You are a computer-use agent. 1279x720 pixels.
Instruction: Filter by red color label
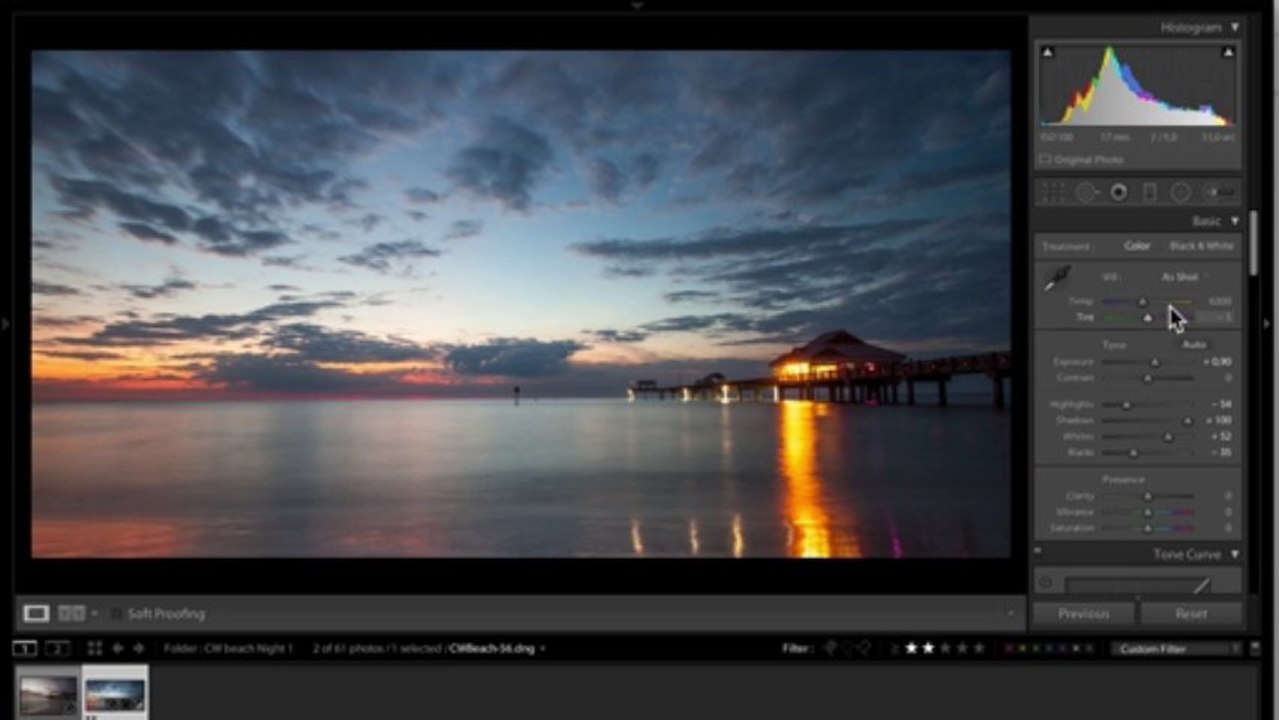click(x=1010, y=649)
